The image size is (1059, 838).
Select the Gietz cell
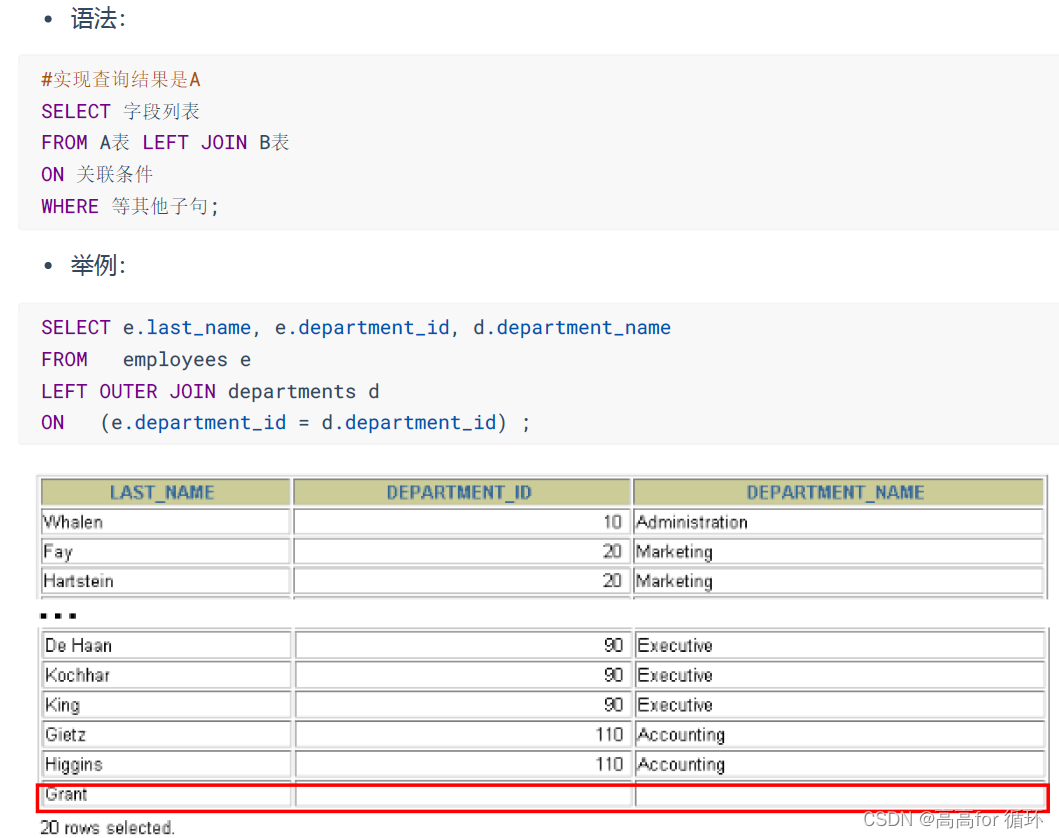pyautogui.click(x=167, y=735)
